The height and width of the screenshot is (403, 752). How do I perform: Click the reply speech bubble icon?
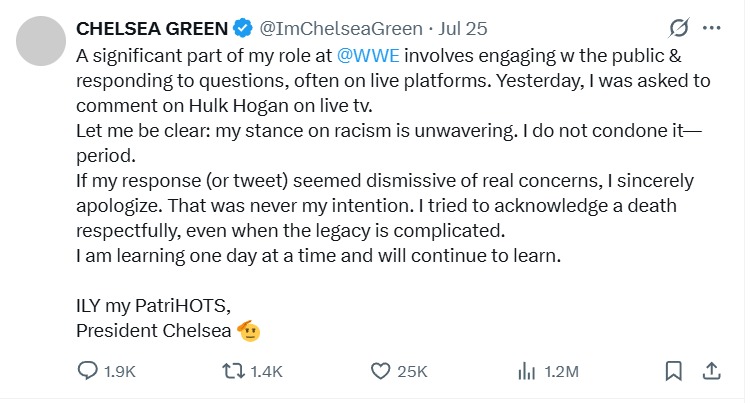click(x=88, y=371)
